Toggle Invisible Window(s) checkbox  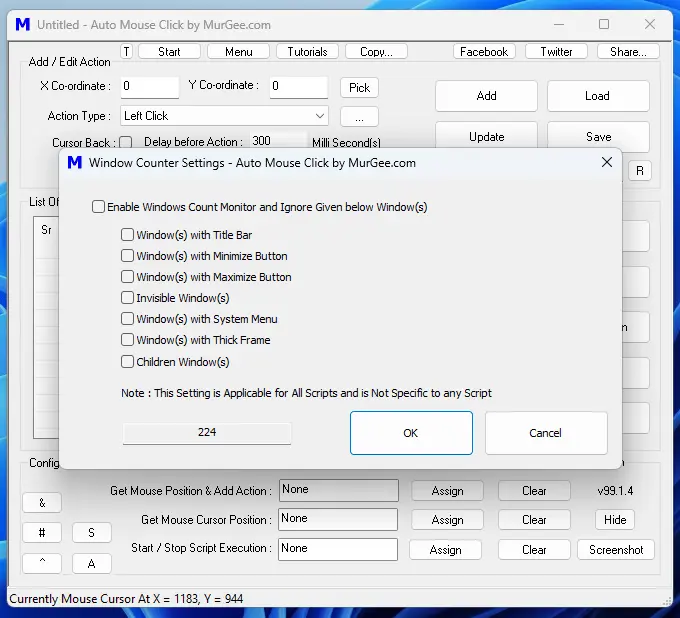pos(127,298)
